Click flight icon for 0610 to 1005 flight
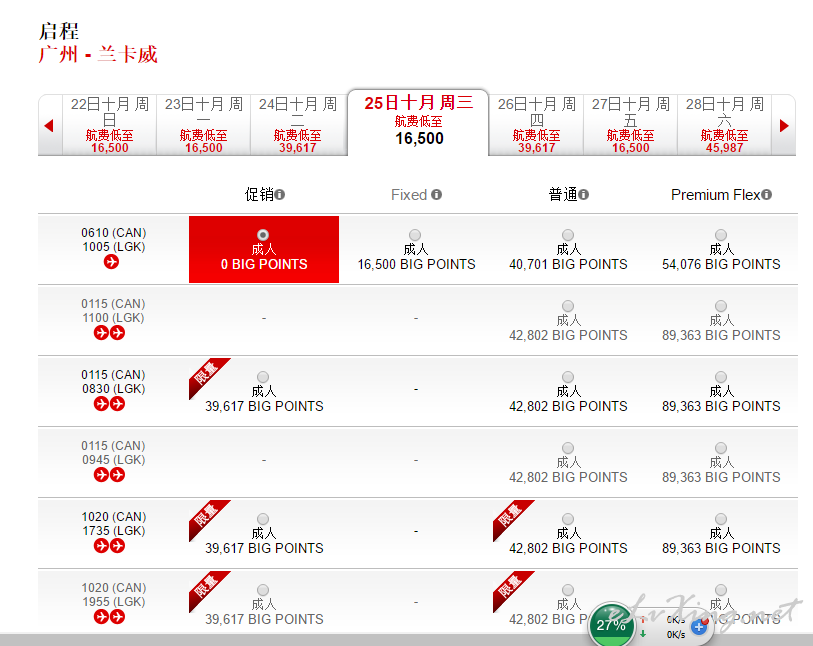Image resolution: width=813 pixels, height=646 pixels. point(111,262)
